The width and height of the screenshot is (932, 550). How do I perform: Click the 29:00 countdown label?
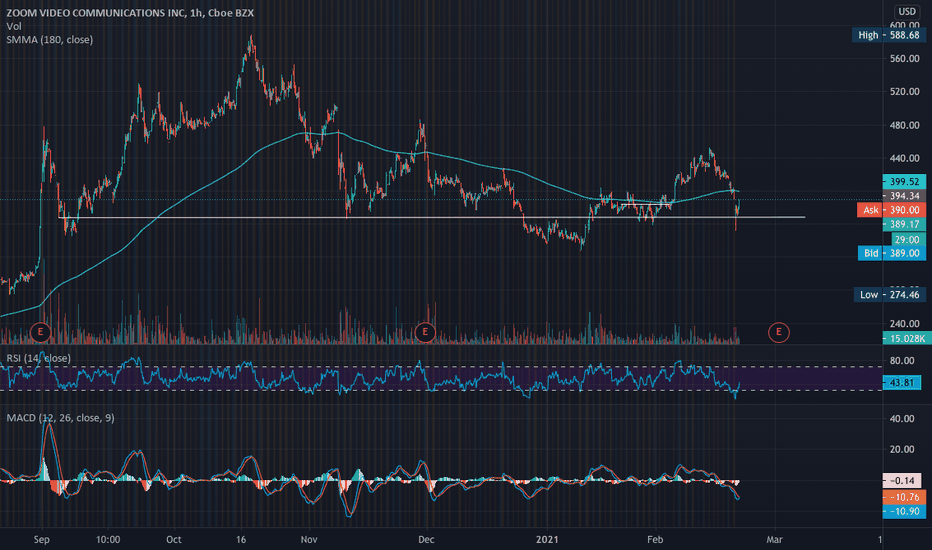click(908, 240)
